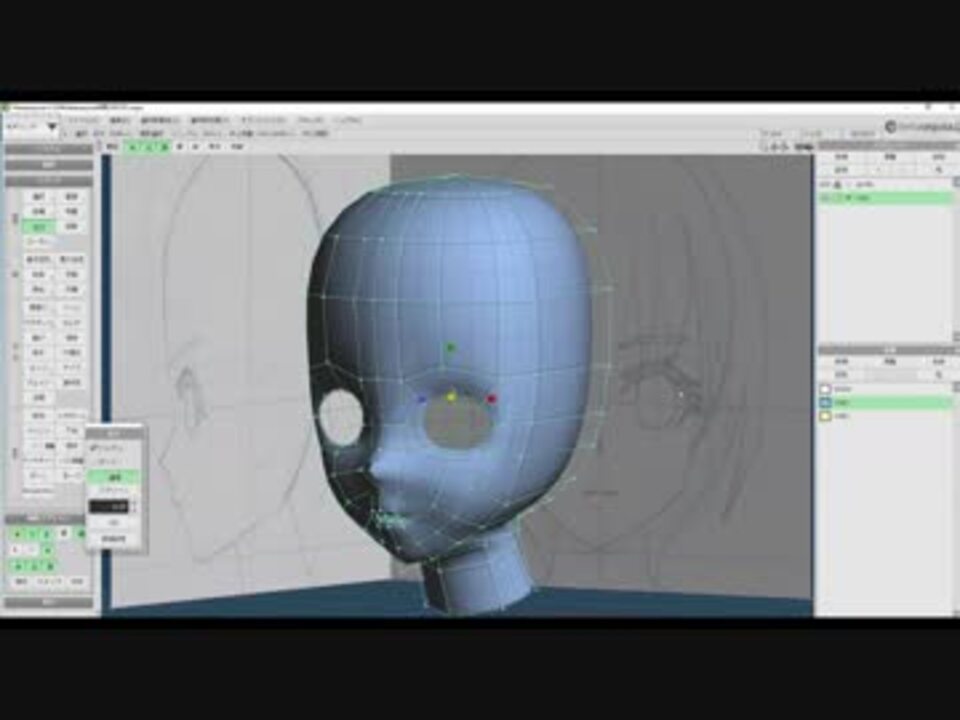Toggle the first green point-display button
Viewport: 960px width, 720px height.
coord(133,147)
